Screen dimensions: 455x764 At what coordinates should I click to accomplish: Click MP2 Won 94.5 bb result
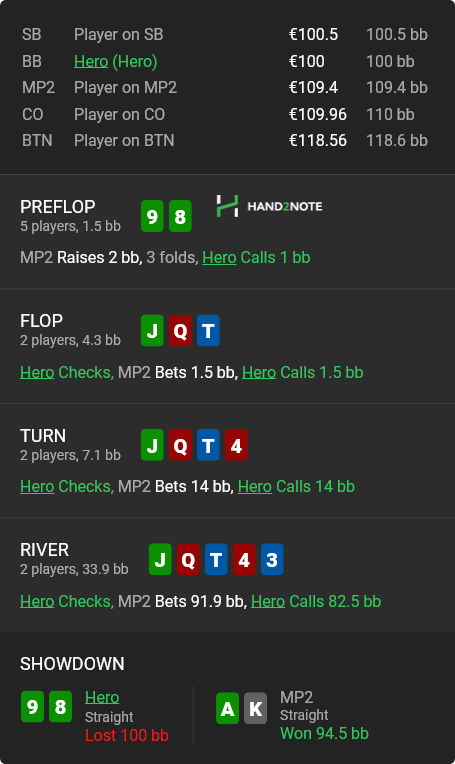[x=324, y=733]
